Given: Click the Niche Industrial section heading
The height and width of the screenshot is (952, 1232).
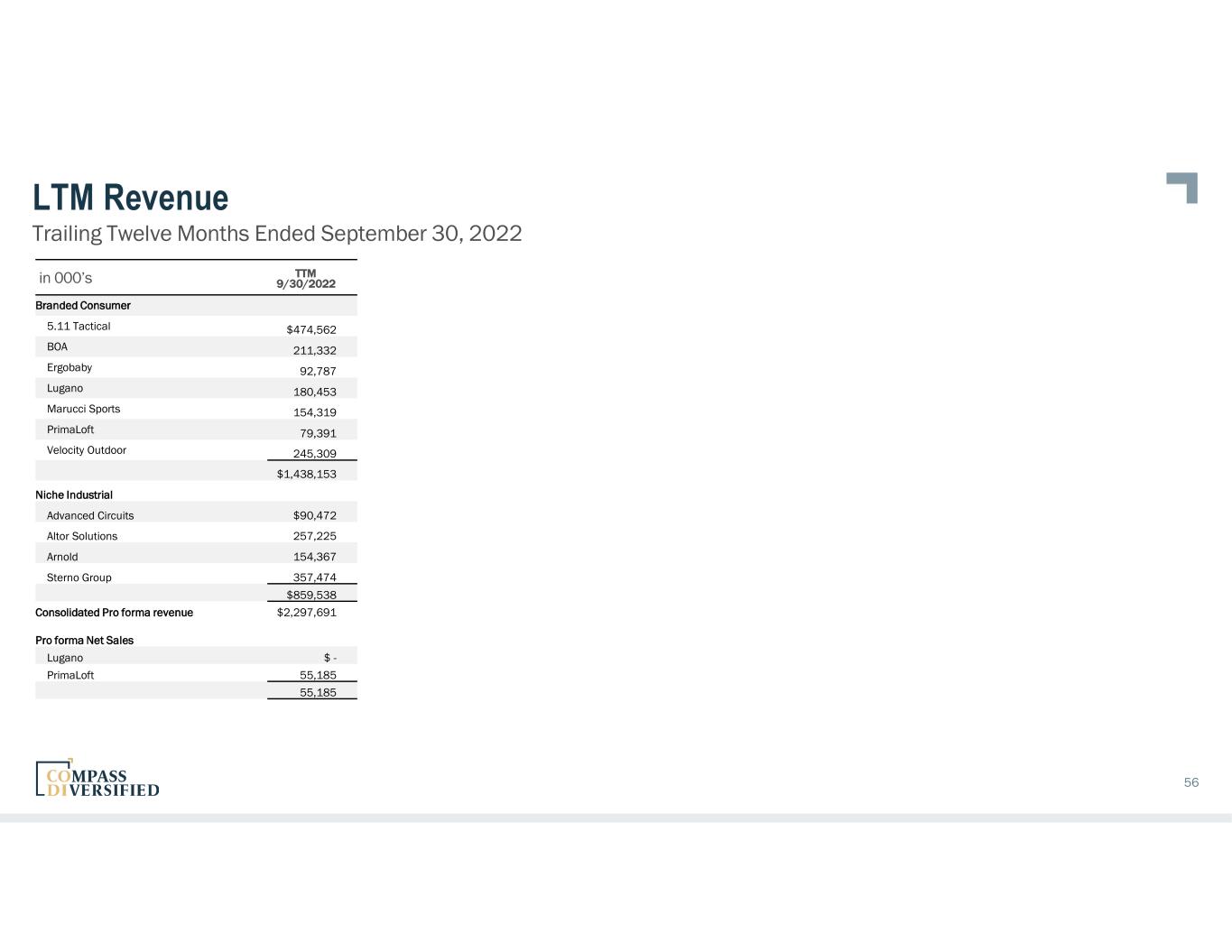Looking at the screenshot, I should 74,495.
